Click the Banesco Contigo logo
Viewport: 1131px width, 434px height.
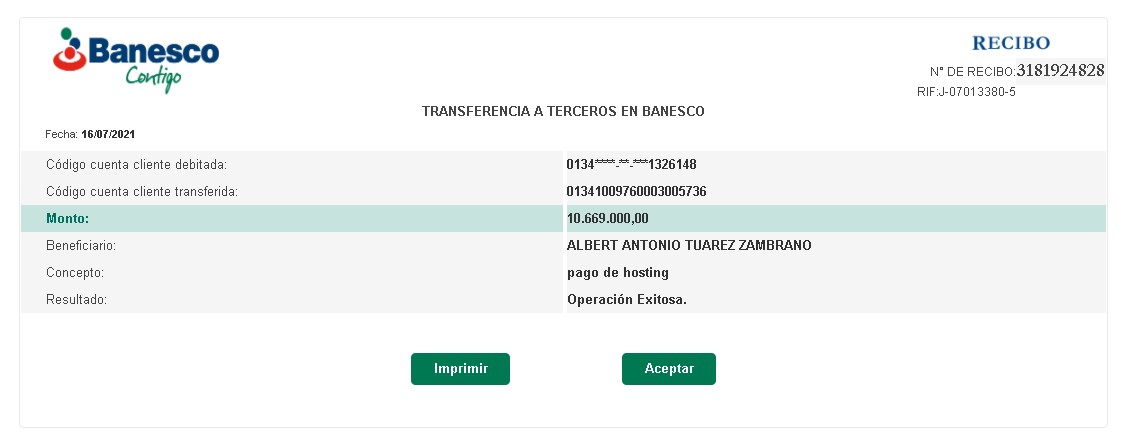pos(136,59)
